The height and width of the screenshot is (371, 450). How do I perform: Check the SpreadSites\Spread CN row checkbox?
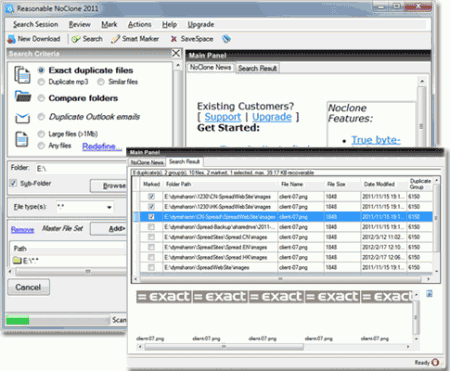(151, 237)
